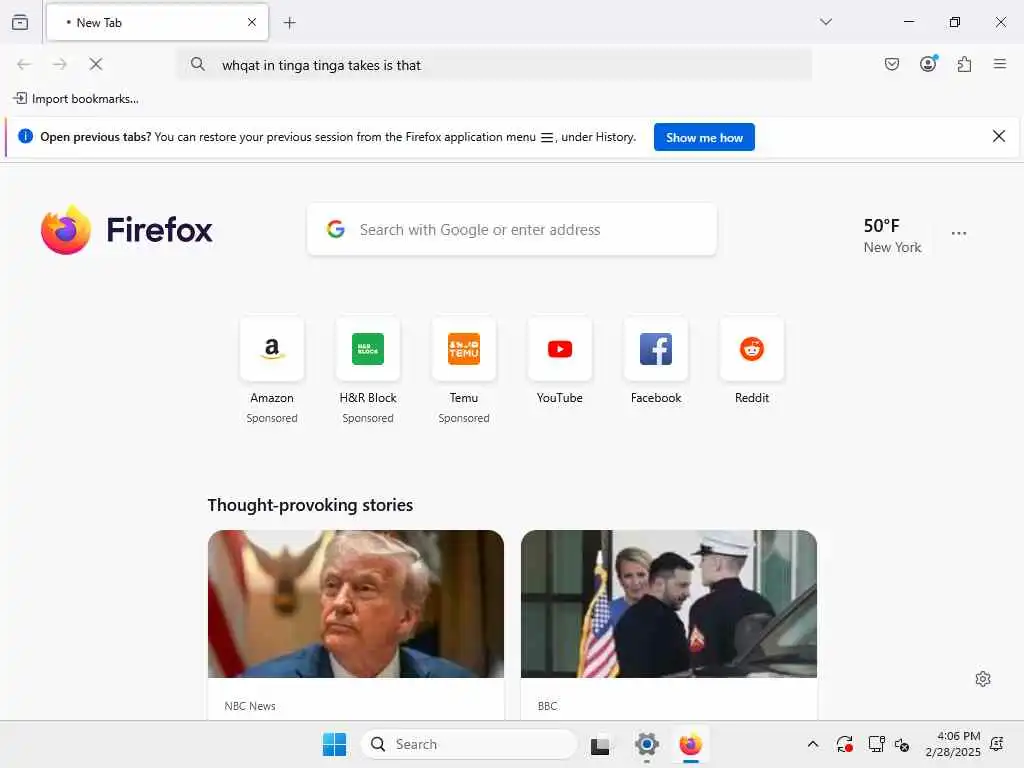Click the info icon in notification bar
Viewport: 1024px width, 768px height.
[25, 136]
